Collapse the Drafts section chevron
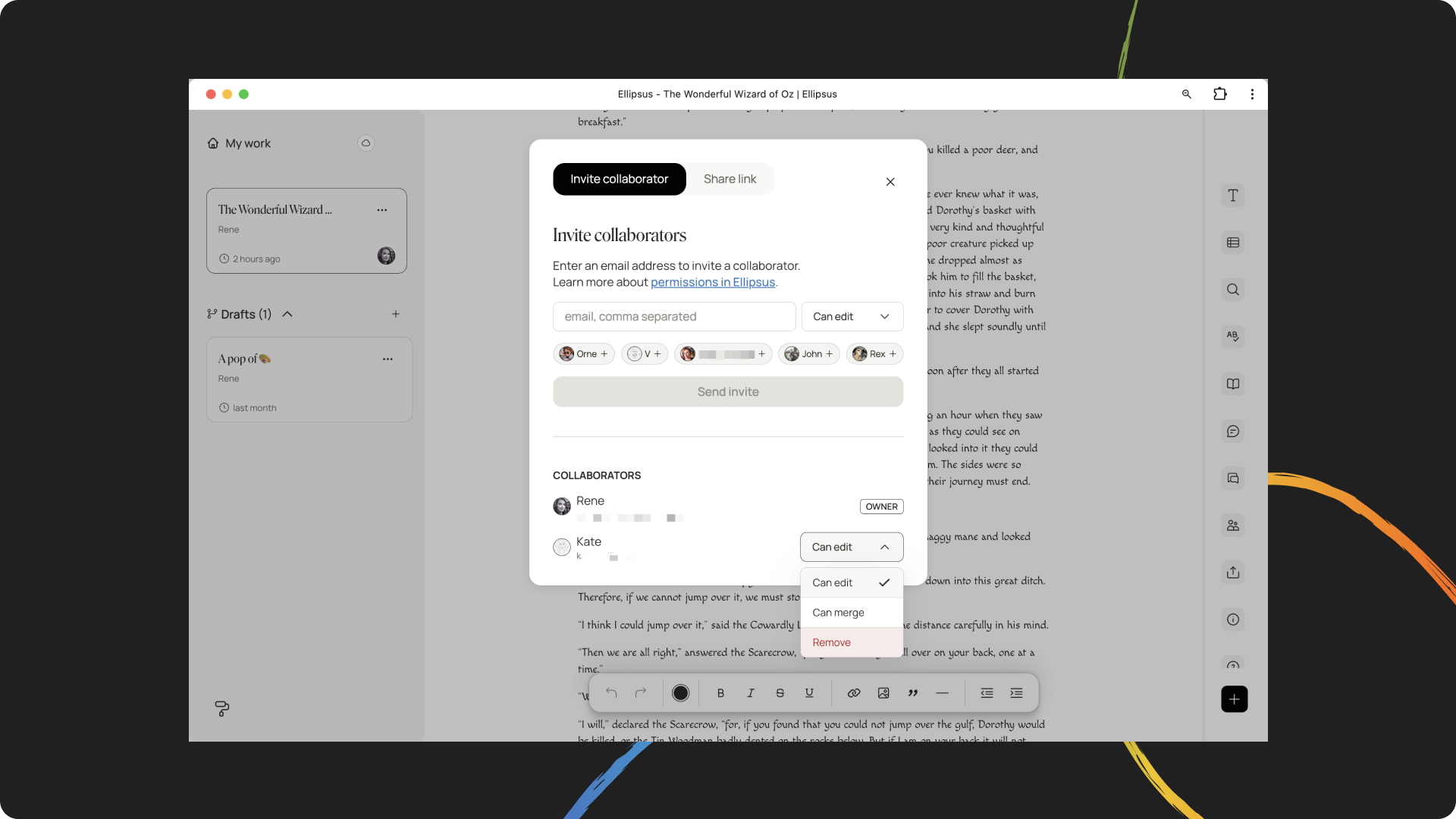Screen dimensions: 1456x819 (287, 314)
